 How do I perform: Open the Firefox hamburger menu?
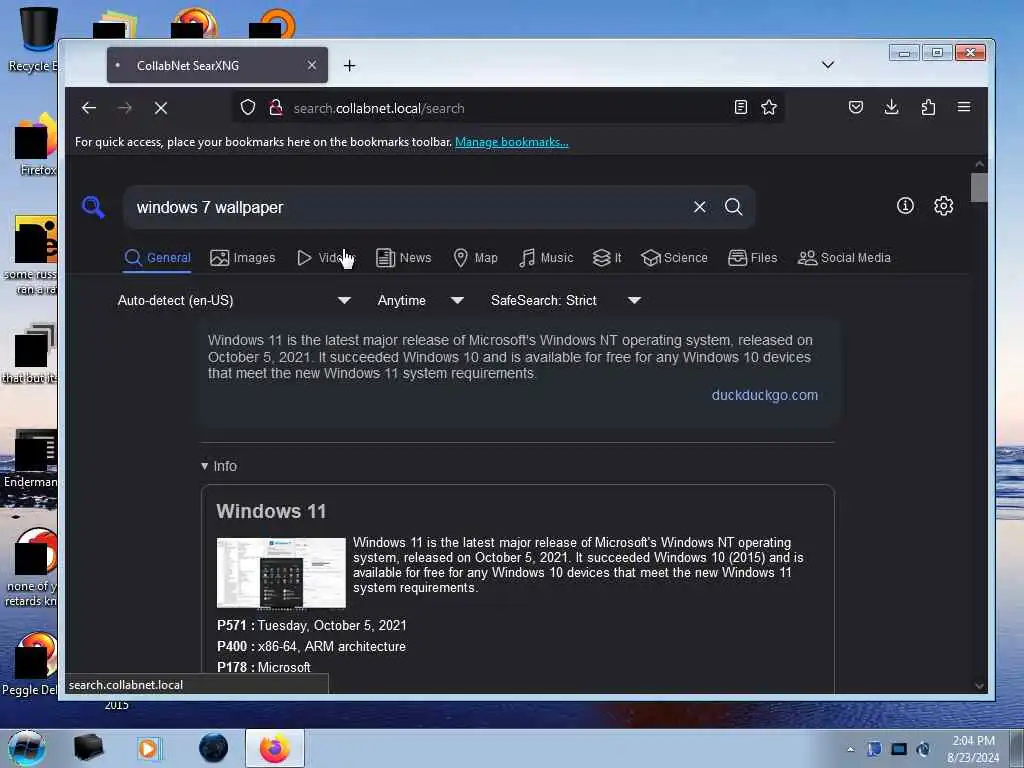964,107
